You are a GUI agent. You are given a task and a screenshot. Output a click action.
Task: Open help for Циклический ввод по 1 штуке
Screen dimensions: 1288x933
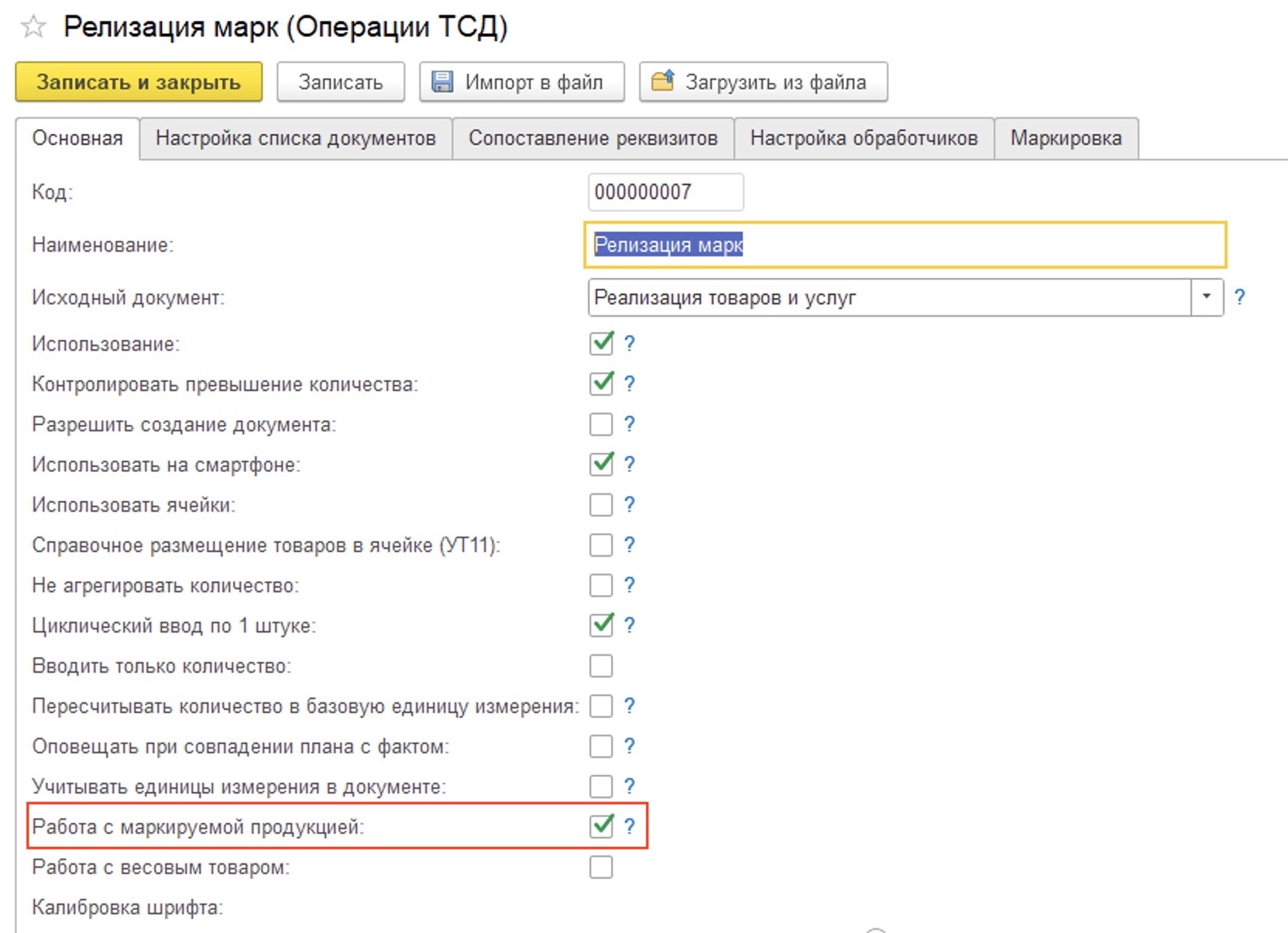630,626
